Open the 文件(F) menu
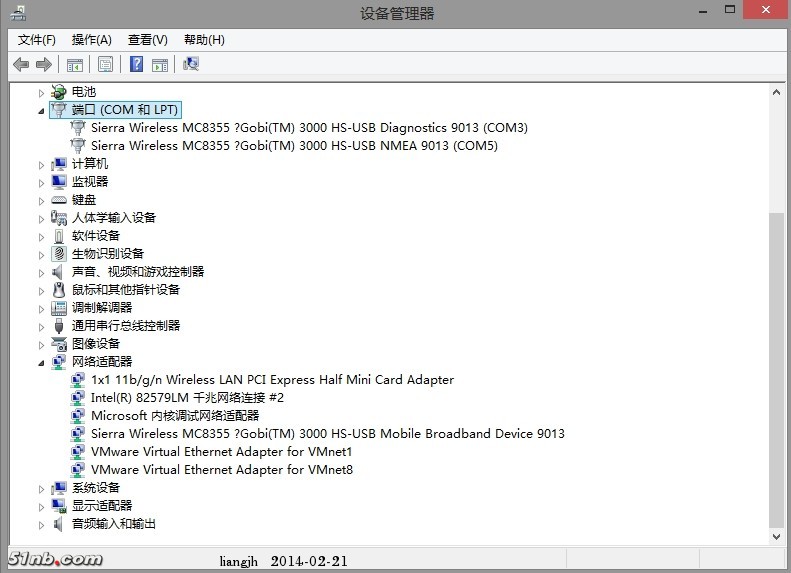The height and width of the screenshot is (573, 791). (x=37, y=40)
